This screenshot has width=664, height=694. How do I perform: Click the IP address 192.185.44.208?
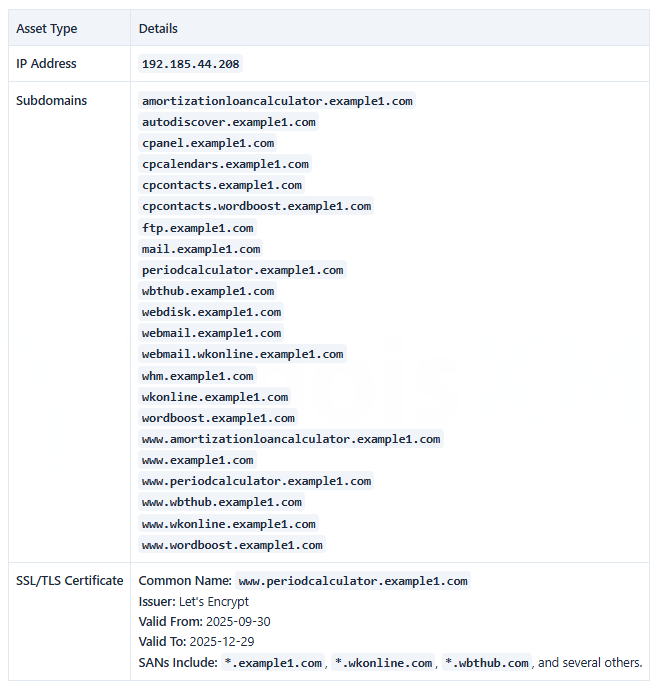pyautogui.click(x=191, y=64)
